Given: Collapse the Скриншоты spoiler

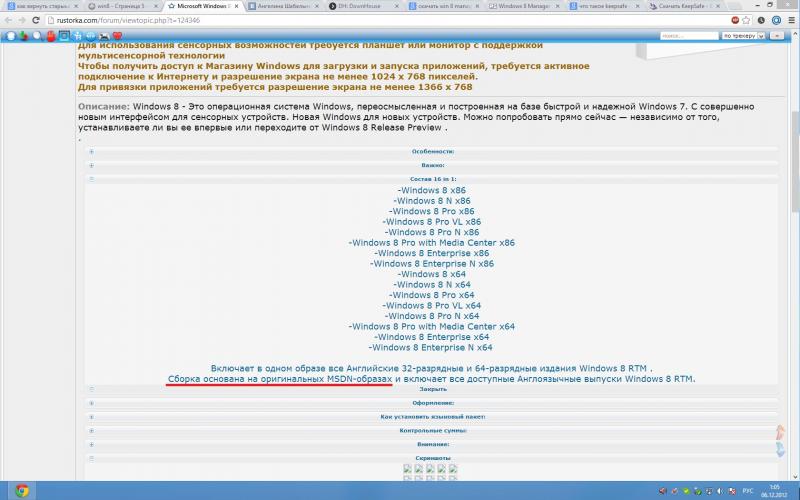Looking at the screenshot, I should tap(432, 458).
